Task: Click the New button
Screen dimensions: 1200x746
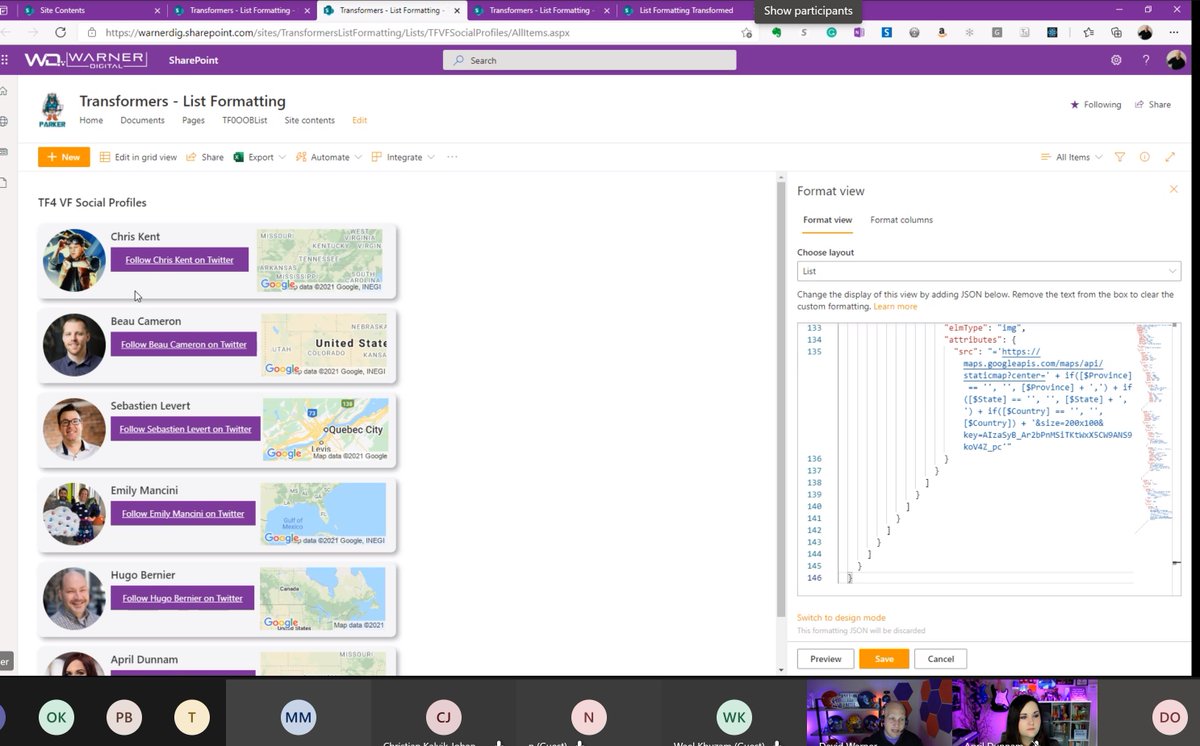Action: pyautogui.click(x=64, y=157)
